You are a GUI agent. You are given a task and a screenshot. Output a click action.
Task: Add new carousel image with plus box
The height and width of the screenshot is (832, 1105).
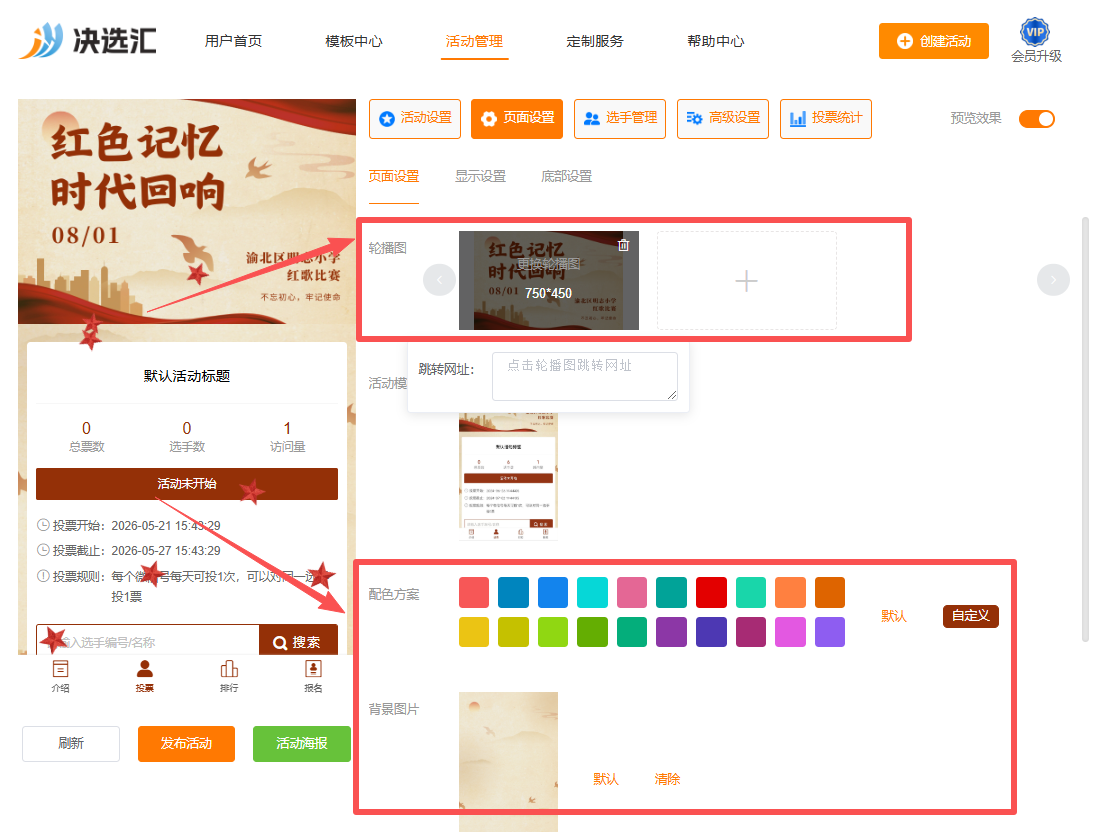click(747, 280)
